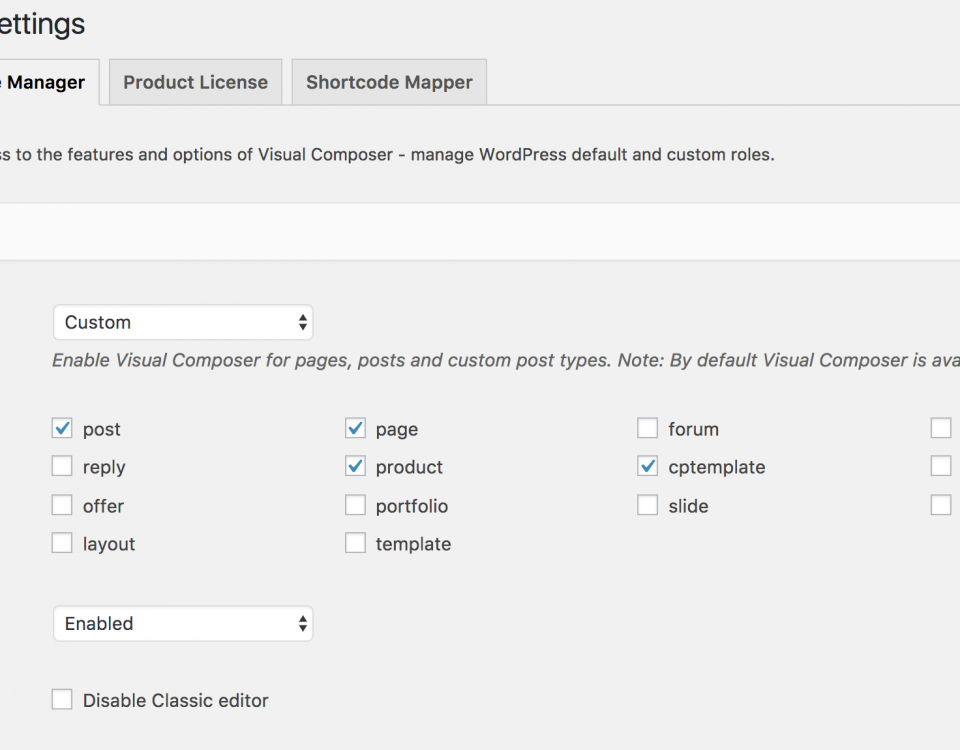Viewport: 960px width, 750px height.
Task: Open the Enabled dropdown
Action: [x=183, y=623]
